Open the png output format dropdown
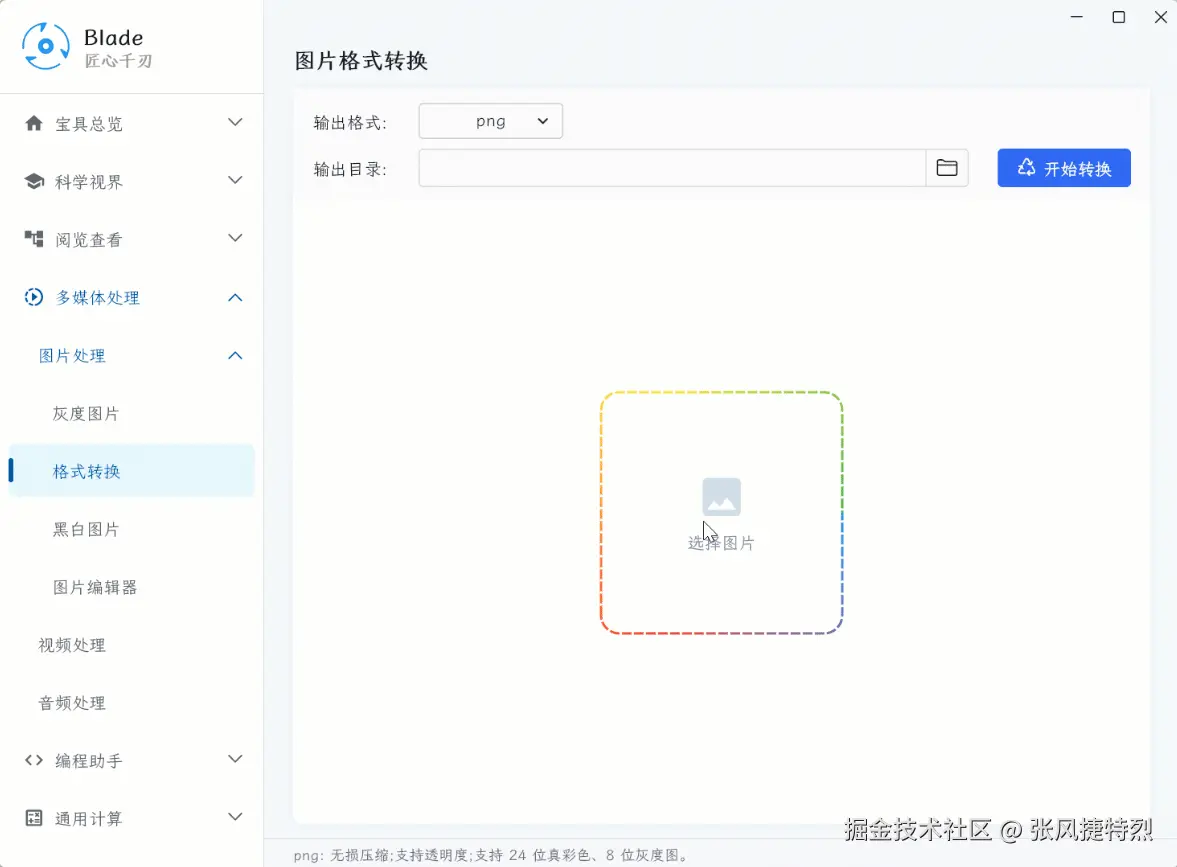 (490, 121)
